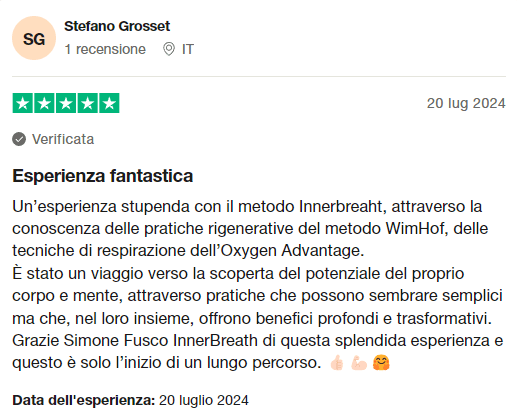Click the location pin icon
The height and width of the screenshot is (419, 517).
point(169,49)
